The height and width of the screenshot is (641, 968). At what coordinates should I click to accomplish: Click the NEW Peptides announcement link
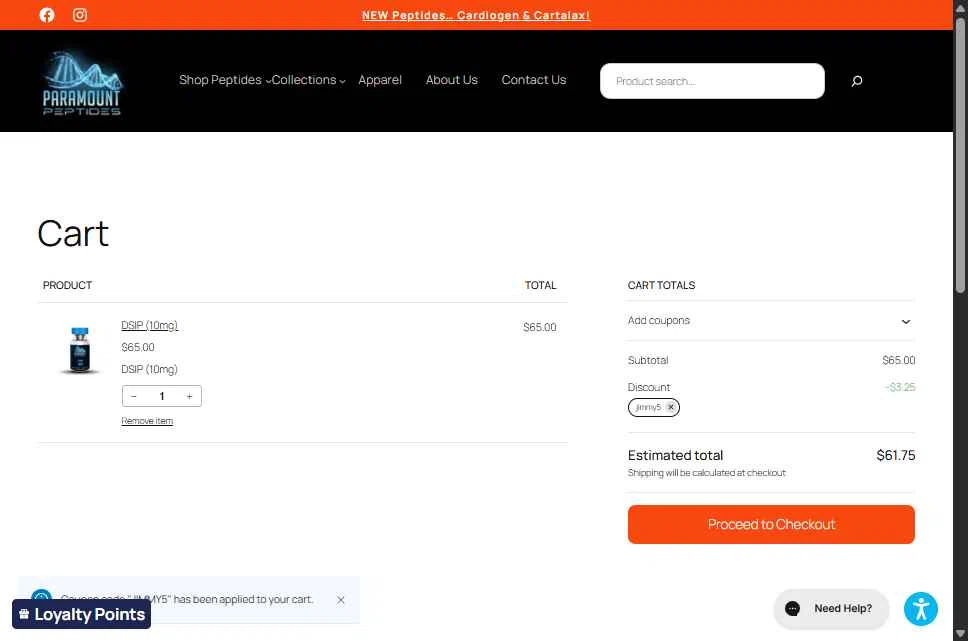tap(476, 15)
